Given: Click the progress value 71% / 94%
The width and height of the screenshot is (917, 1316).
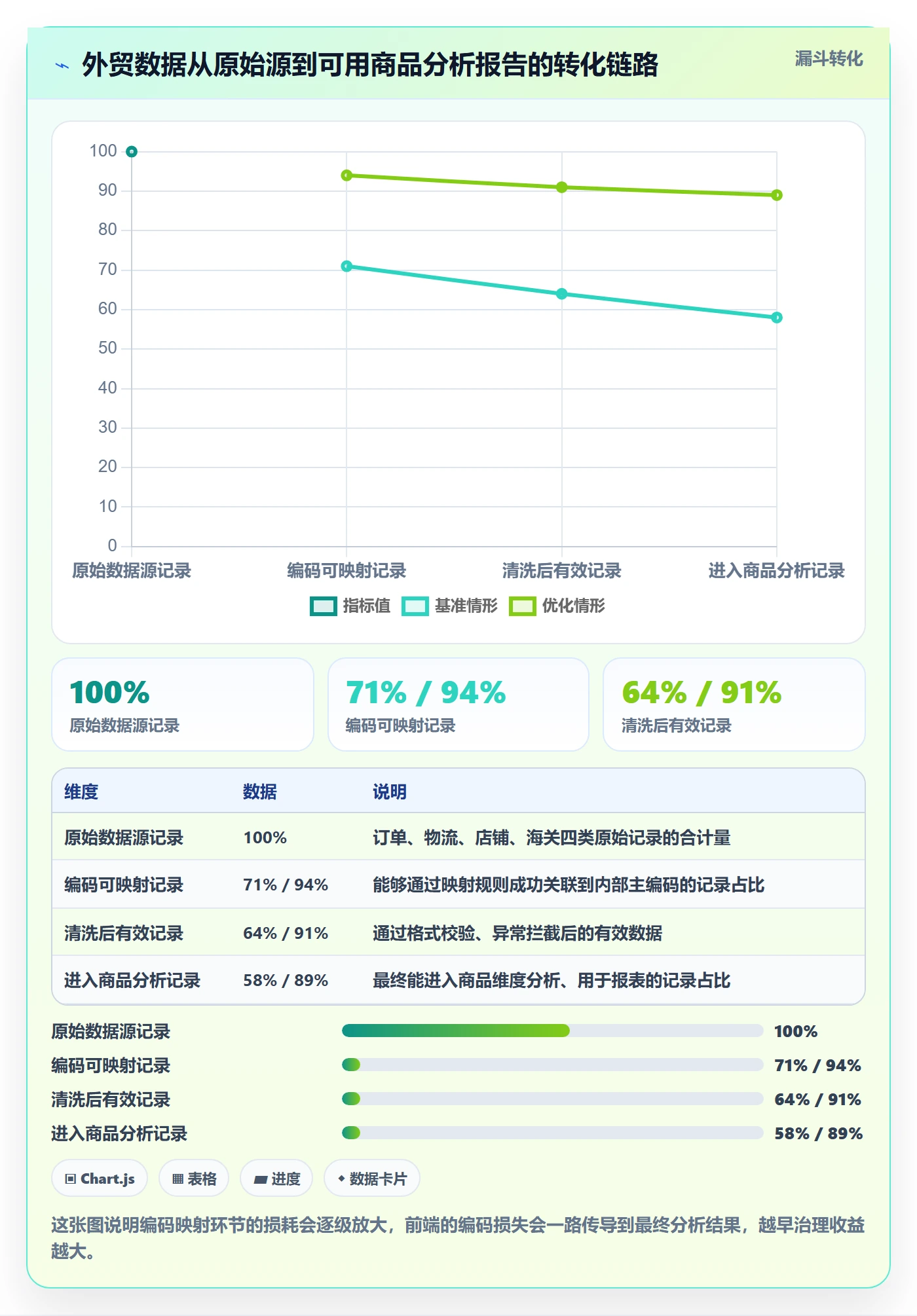Looking at the screenshot, I should point(817,1065).
